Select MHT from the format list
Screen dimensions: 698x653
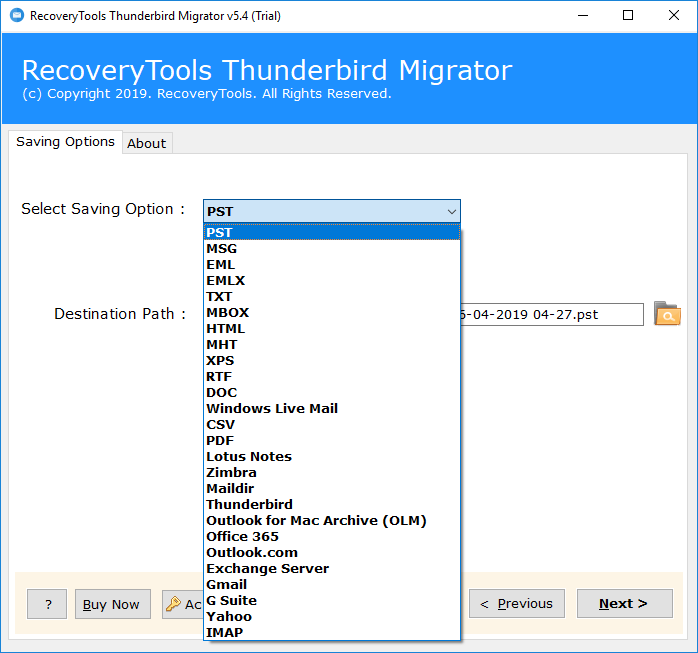(x=332, y=345)
